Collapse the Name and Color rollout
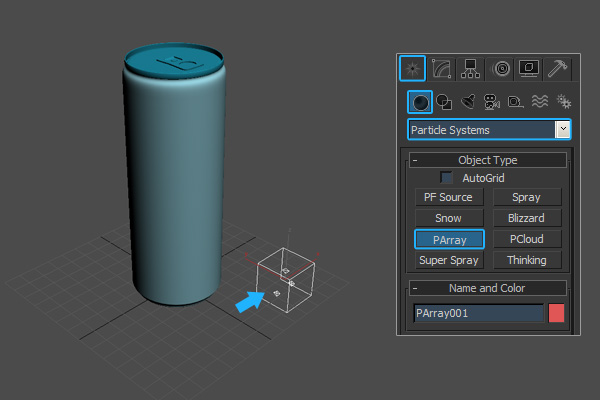 click(x=415, y=288)
